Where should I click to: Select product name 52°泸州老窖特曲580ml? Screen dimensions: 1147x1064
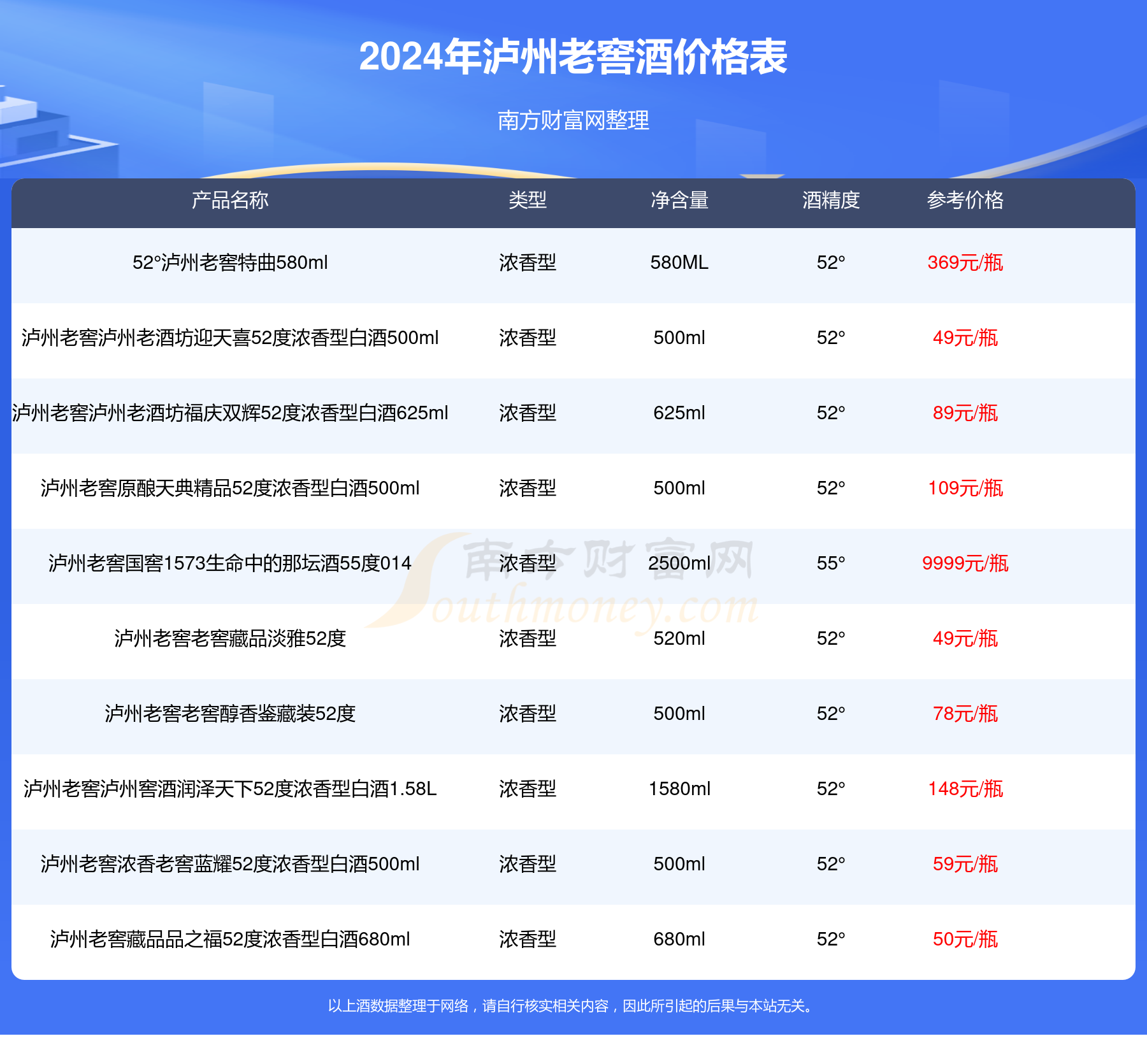(x=230, y=262)
